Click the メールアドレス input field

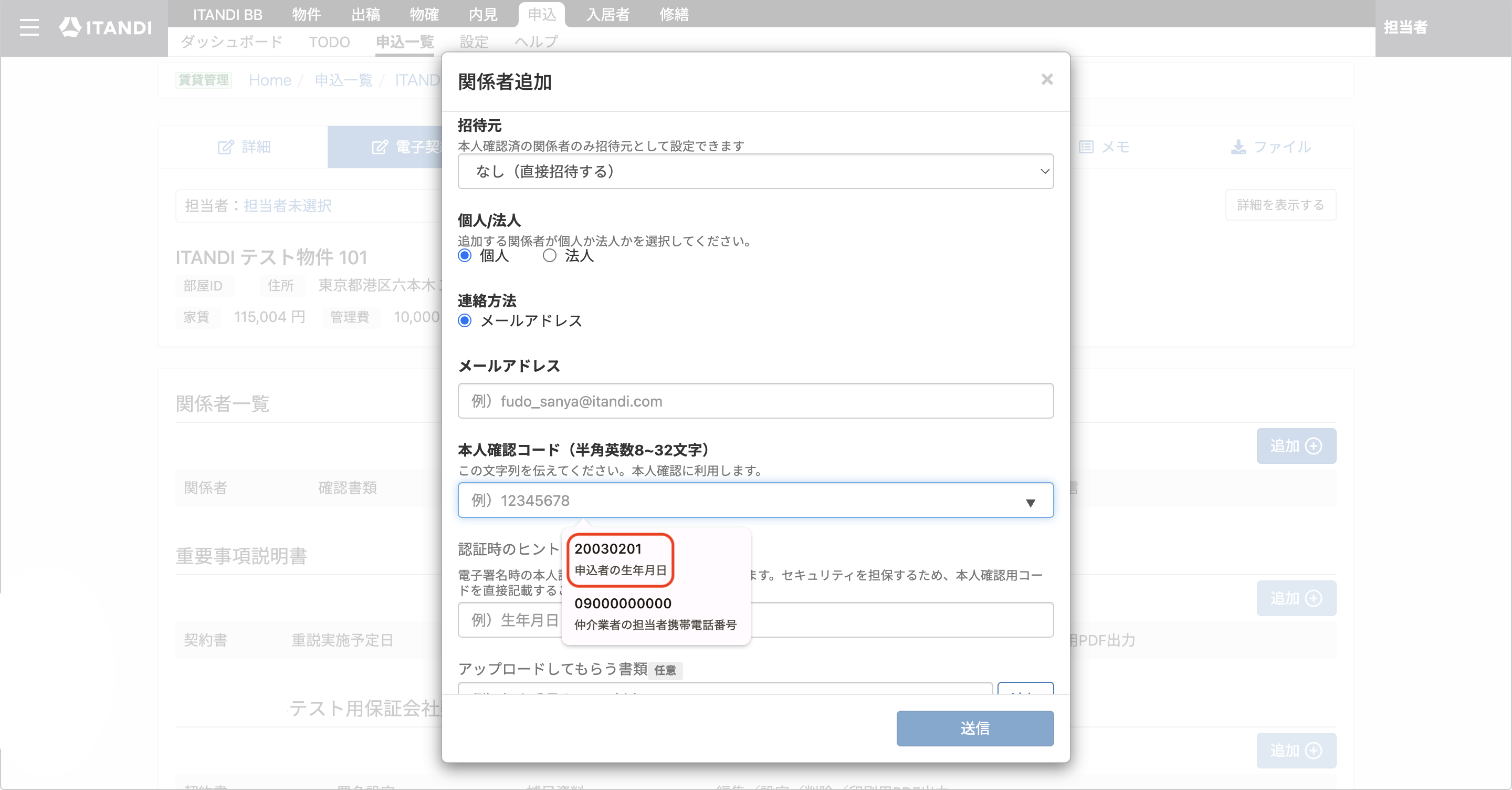point(755,401)
